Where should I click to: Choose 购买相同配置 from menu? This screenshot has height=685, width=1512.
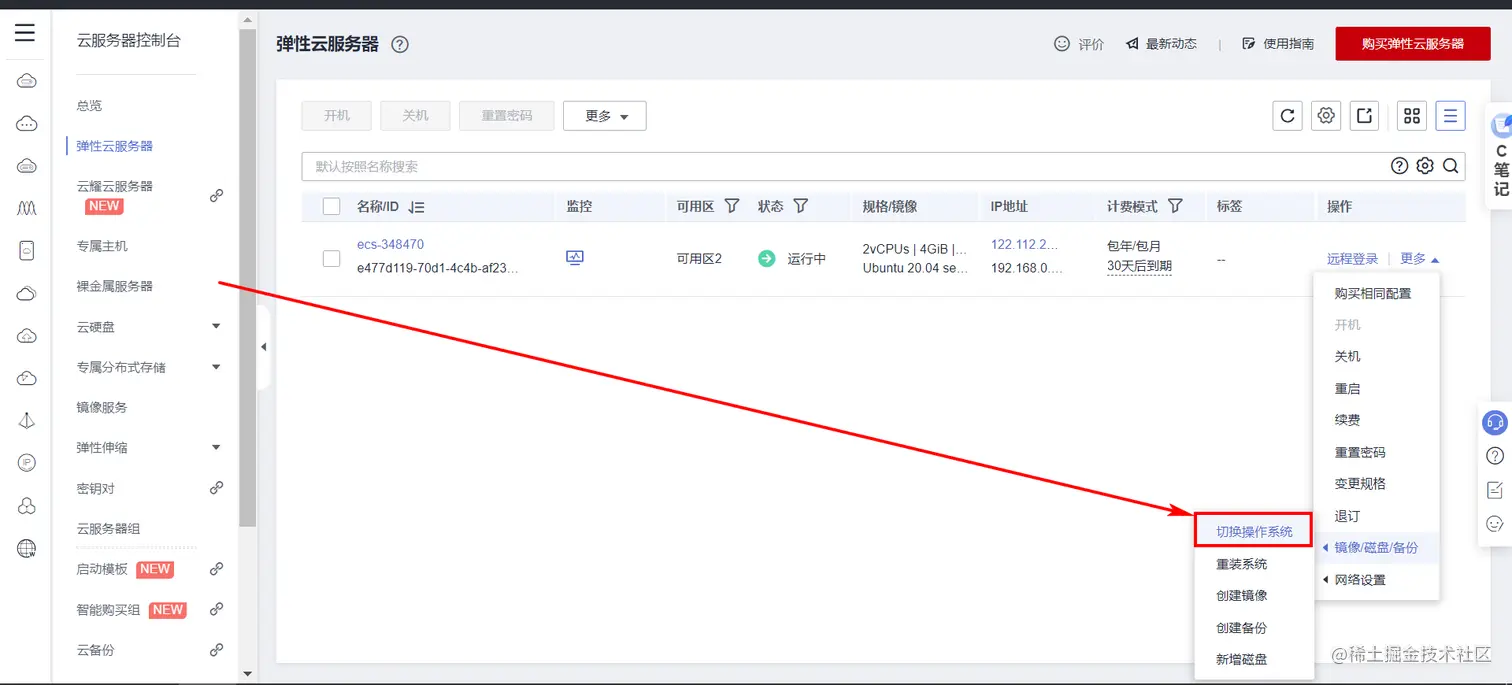point(1373,293)
